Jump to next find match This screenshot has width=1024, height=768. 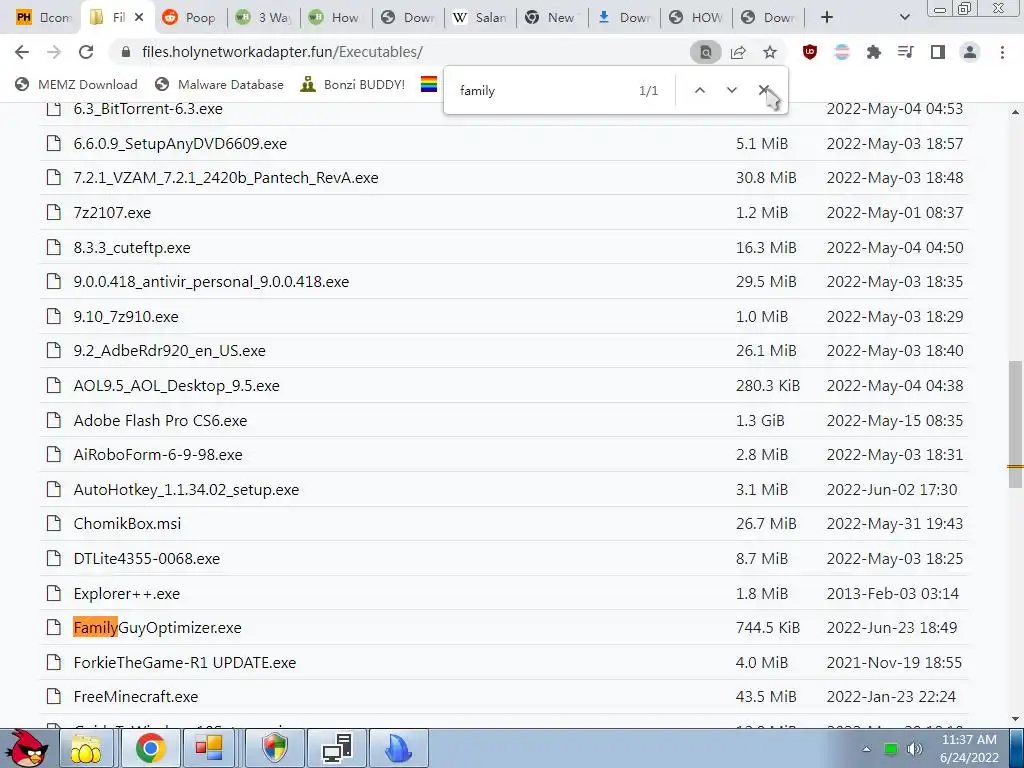[731, 90]
